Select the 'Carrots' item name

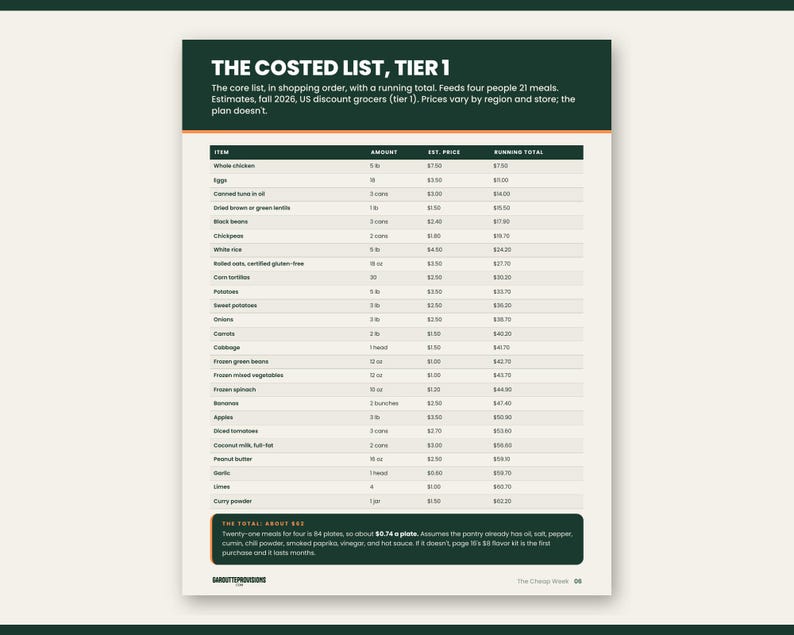pos(224,334)
